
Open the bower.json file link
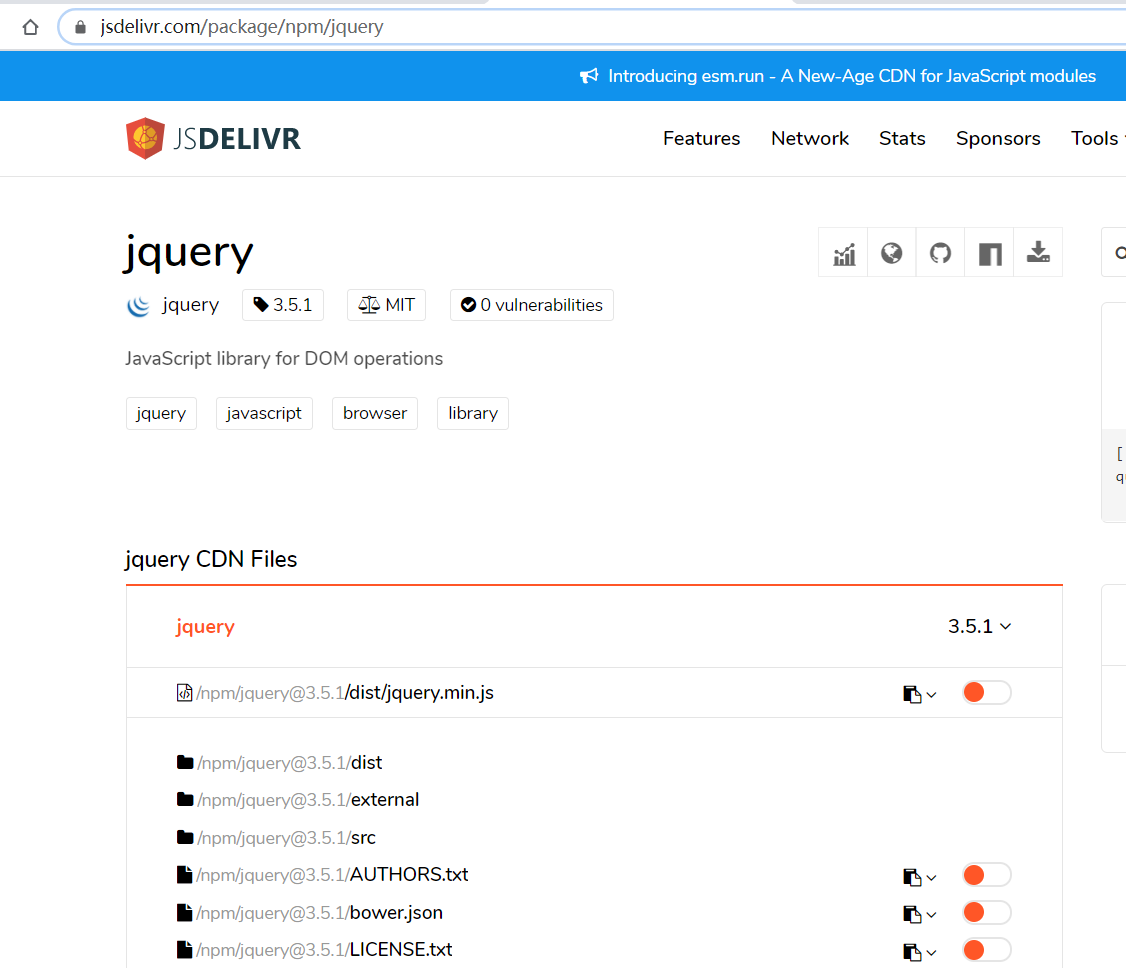pos(320,913)
